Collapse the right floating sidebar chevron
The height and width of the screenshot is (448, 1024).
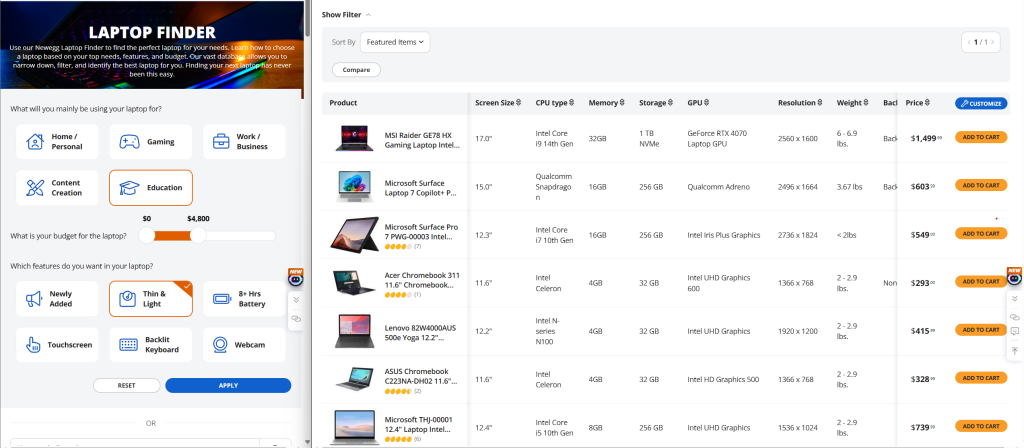(x=1015, y=298)
